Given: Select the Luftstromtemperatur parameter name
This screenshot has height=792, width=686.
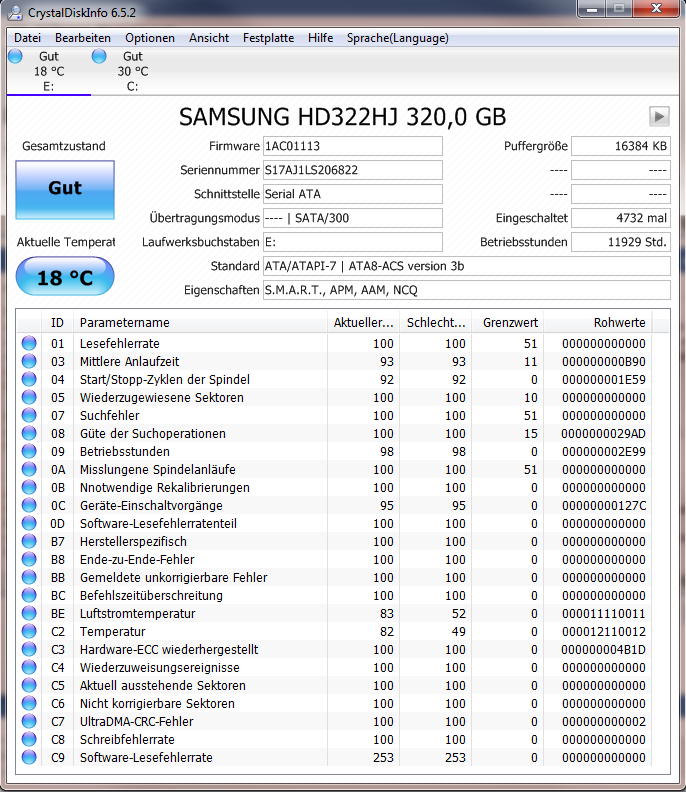Looking at the screenshot, I should pyautogui.click(x=137, y=614).
